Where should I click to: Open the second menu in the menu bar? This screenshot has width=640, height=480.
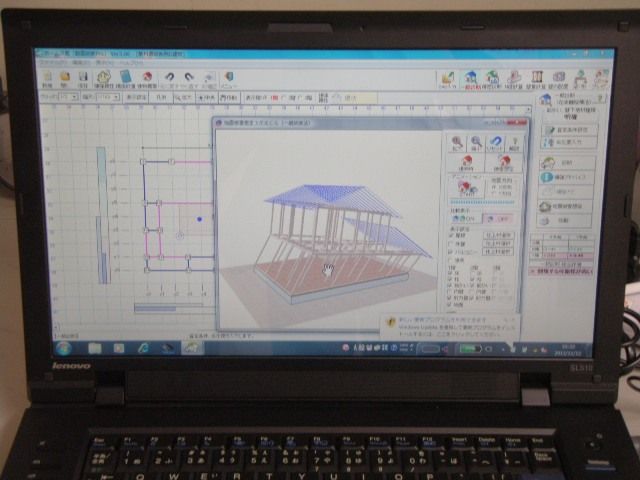click(x=81, y=63)
